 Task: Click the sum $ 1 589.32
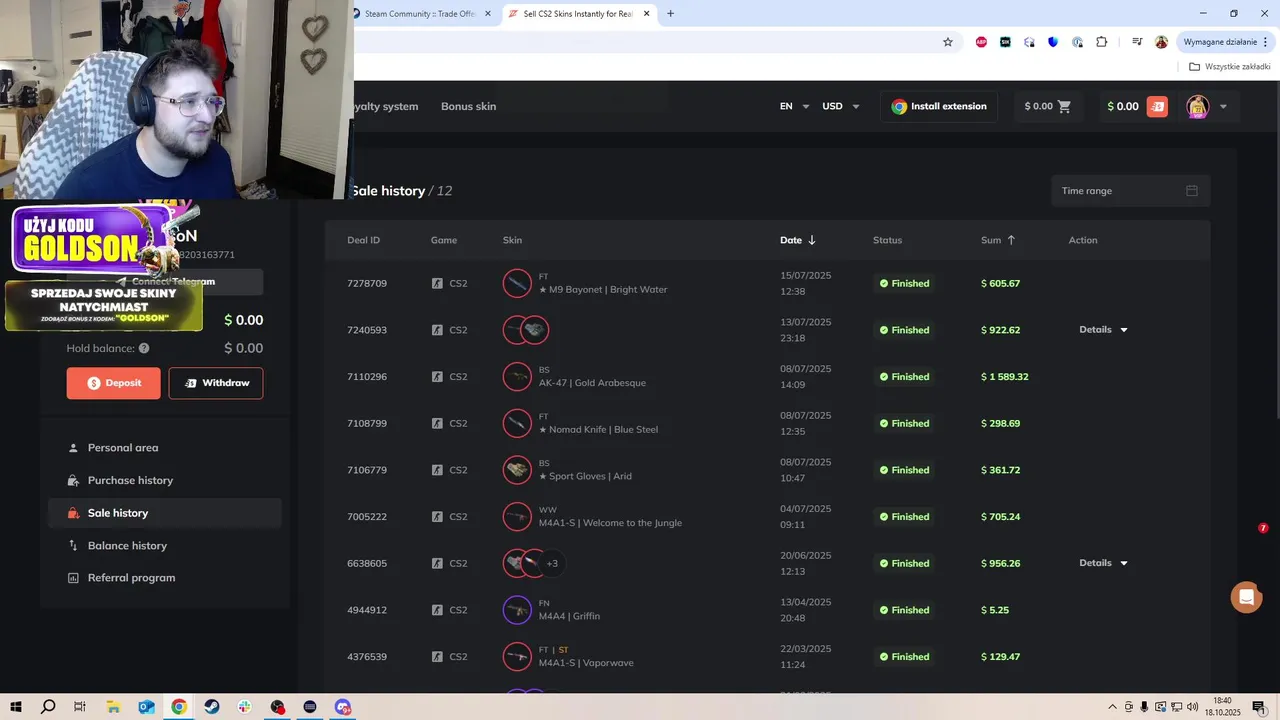[1005, 377]
